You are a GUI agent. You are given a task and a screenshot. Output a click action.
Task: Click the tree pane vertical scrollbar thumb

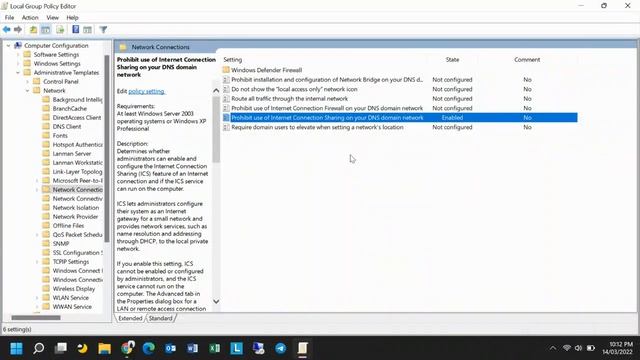pos(107,149)
